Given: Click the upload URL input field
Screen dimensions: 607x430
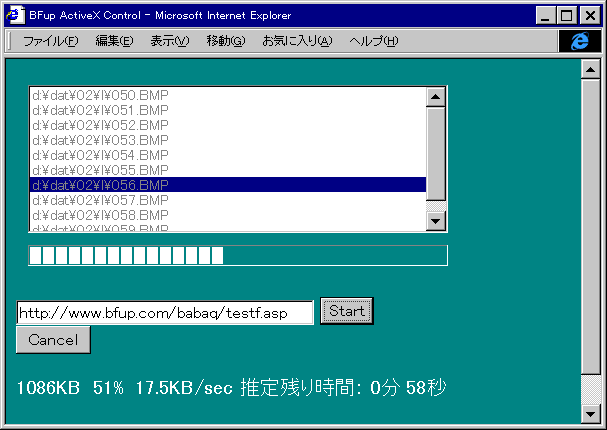Looking at the screenshot, I should click(x=165, y=312).
